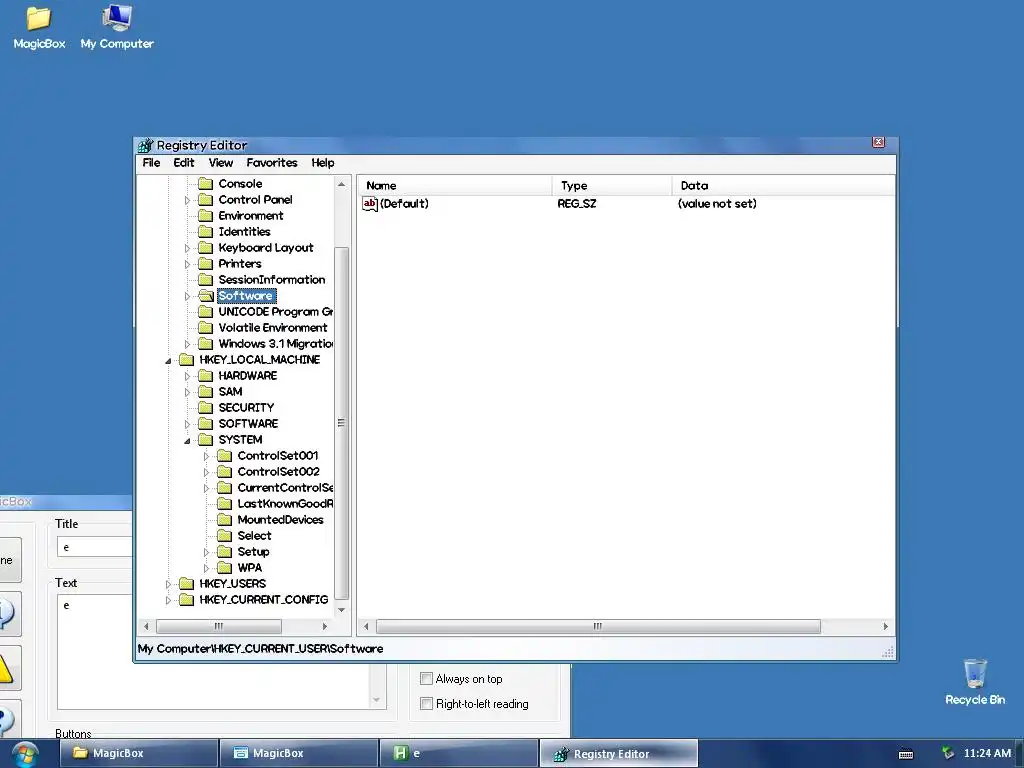
Task: Click the SessionInformation folder icon
Action: (x=206, y=280)
